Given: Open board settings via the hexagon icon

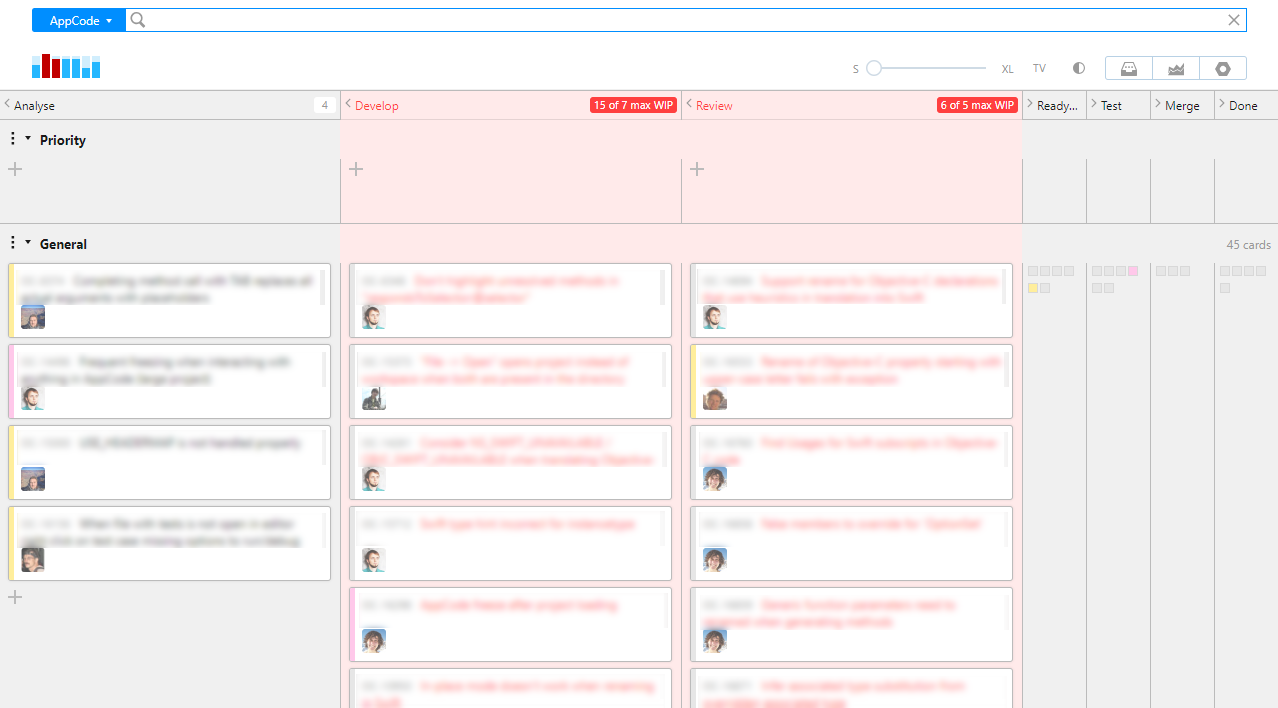Looking at the screenshot, I should (1223, 68).
